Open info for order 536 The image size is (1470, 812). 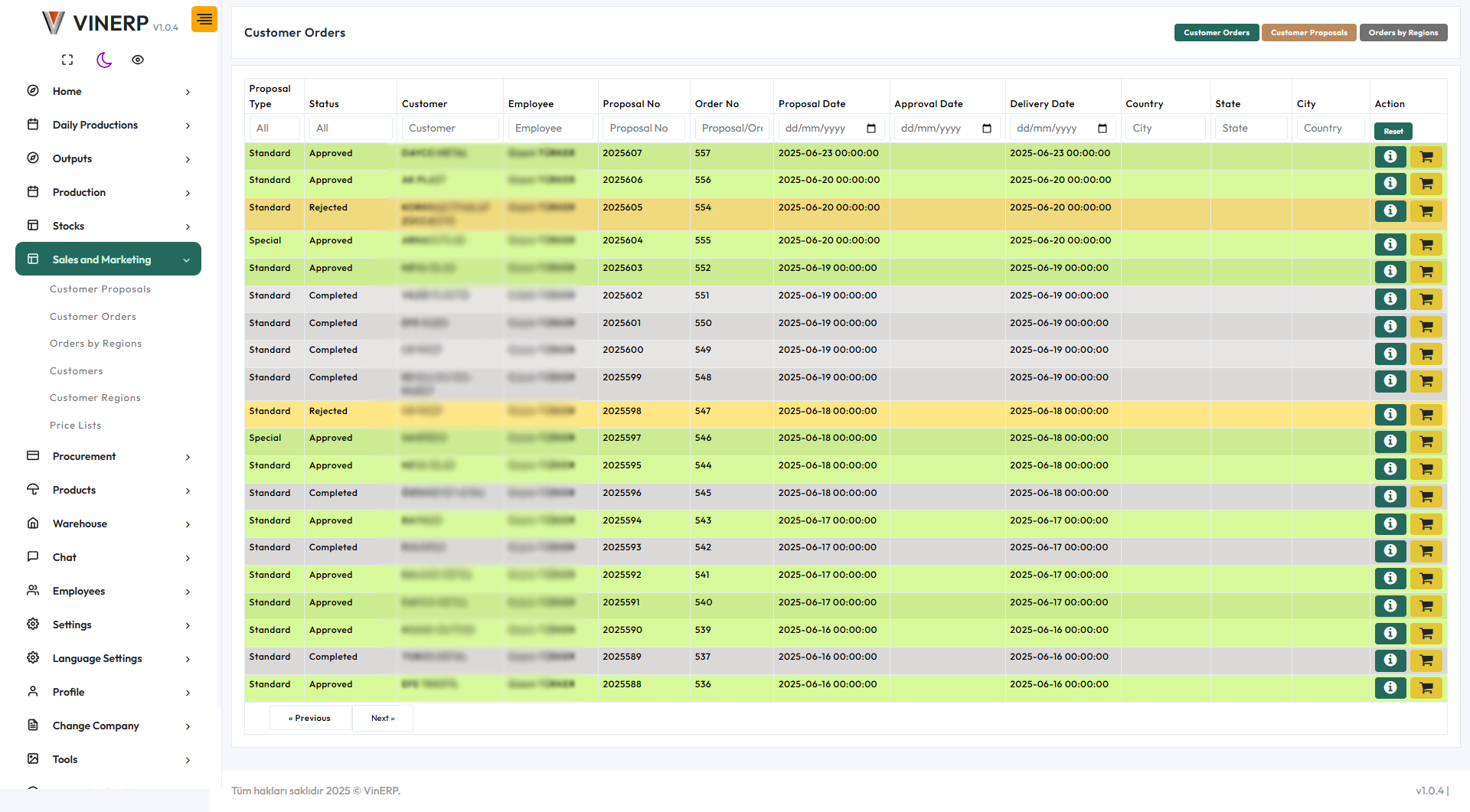pyautogui.click(x=1390, y=688)
